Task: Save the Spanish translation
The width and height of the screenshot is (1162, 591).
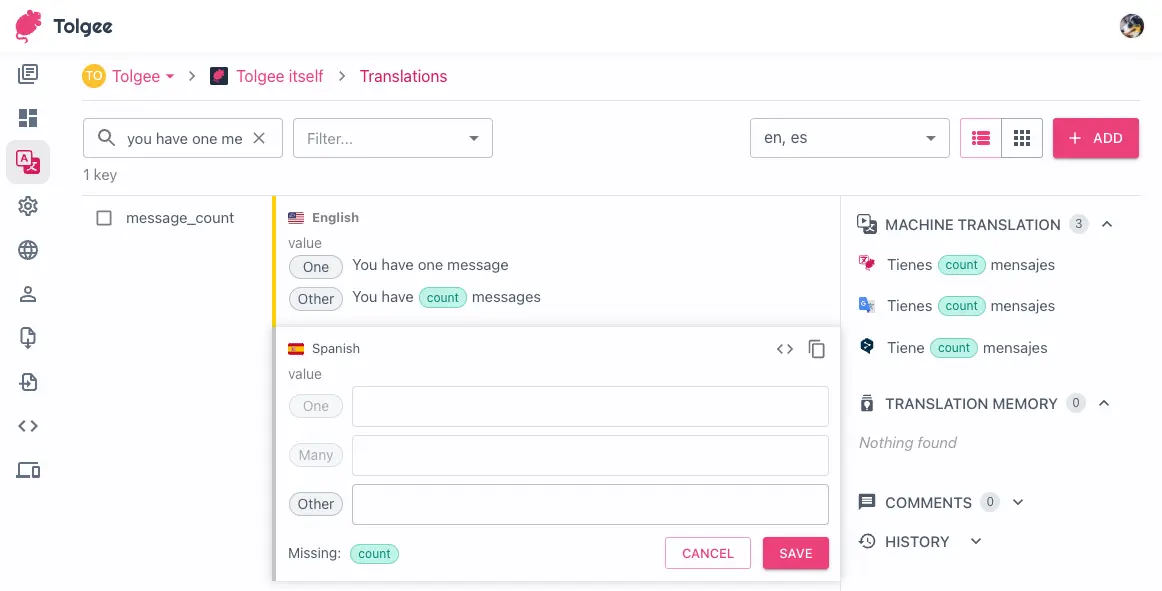Action: point(795,553)
